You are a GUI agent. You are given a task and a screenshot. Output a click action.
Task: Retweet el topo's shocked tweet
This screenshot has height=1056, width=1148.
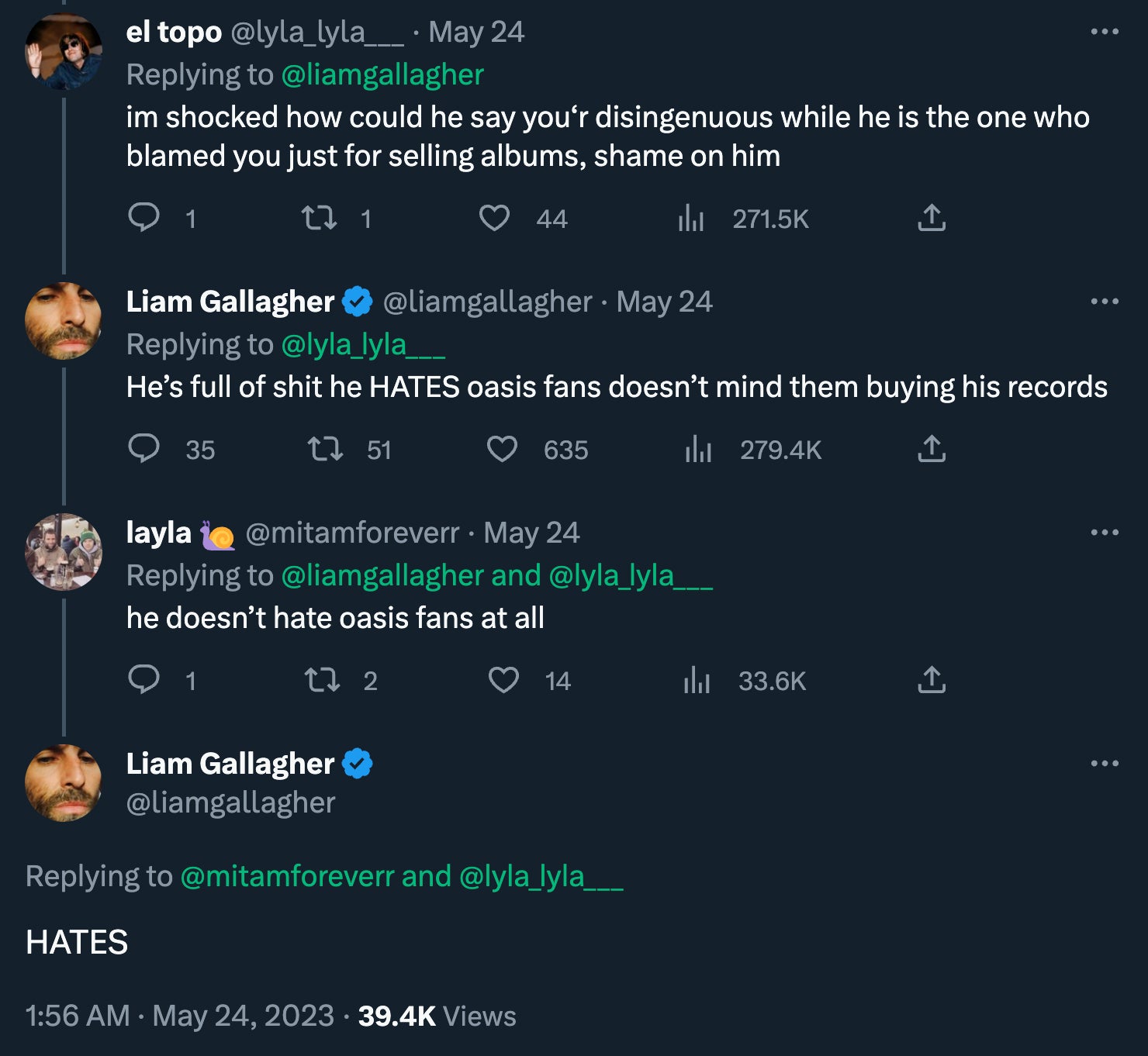pyautogui.click(x=319, y=218)
